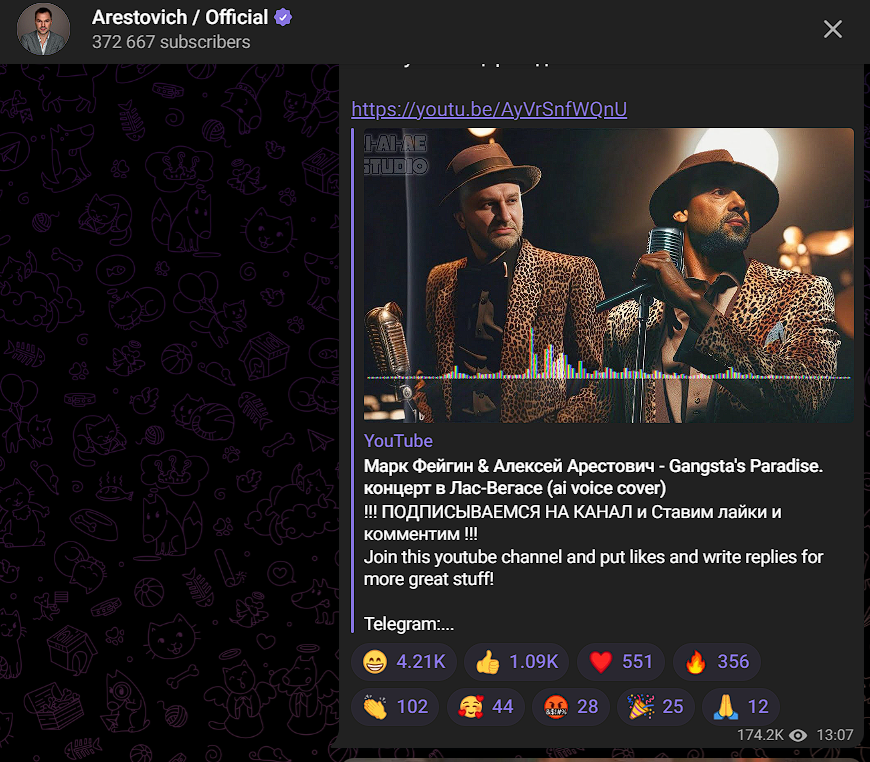This screenshot has width=870, height=762.
Task: Click the 'Telegram:...' line in the preview
Action: tap(409, 624)
